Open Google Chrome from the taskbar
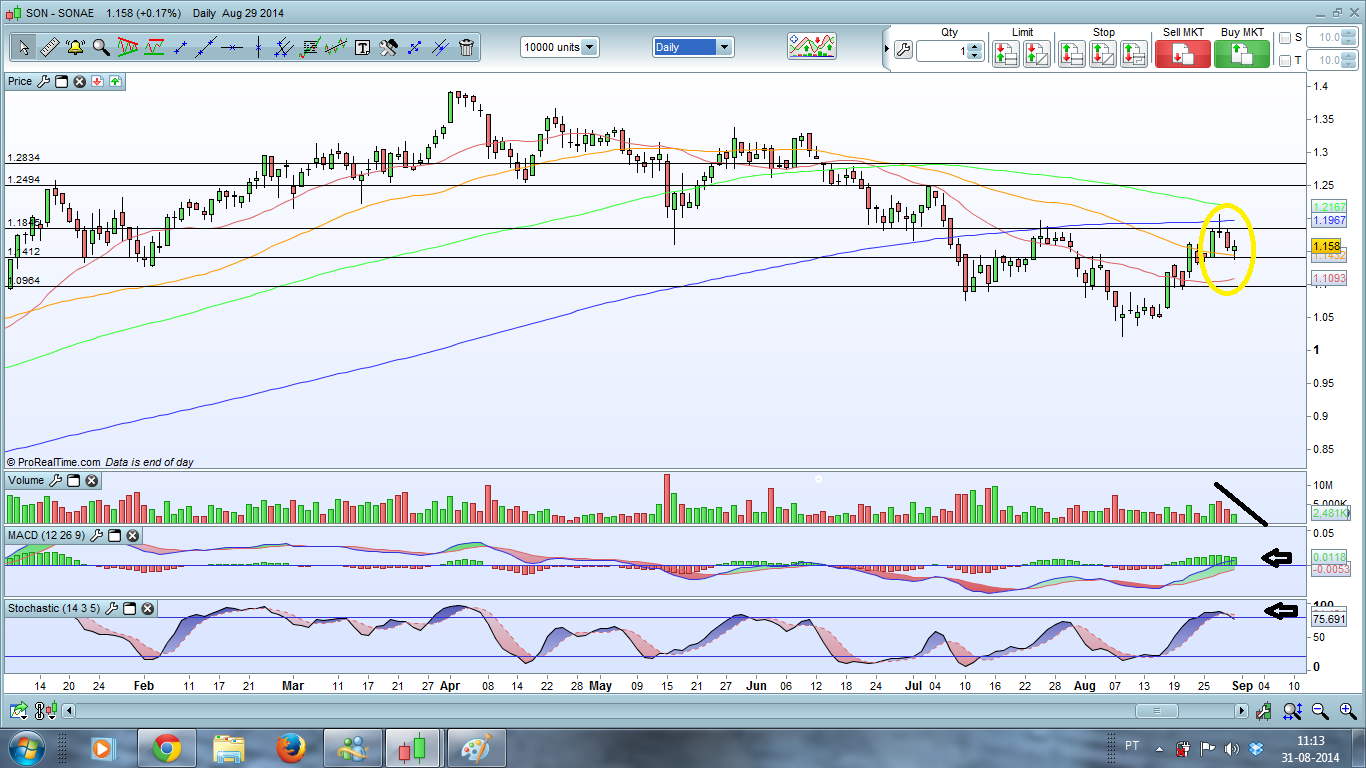 [x=166, y=748]
